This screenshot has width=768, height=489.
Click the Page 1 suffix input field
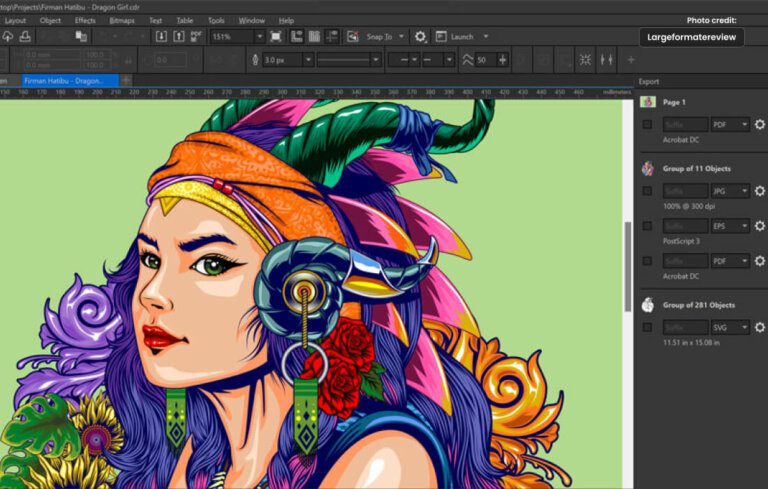click(685, 124)
